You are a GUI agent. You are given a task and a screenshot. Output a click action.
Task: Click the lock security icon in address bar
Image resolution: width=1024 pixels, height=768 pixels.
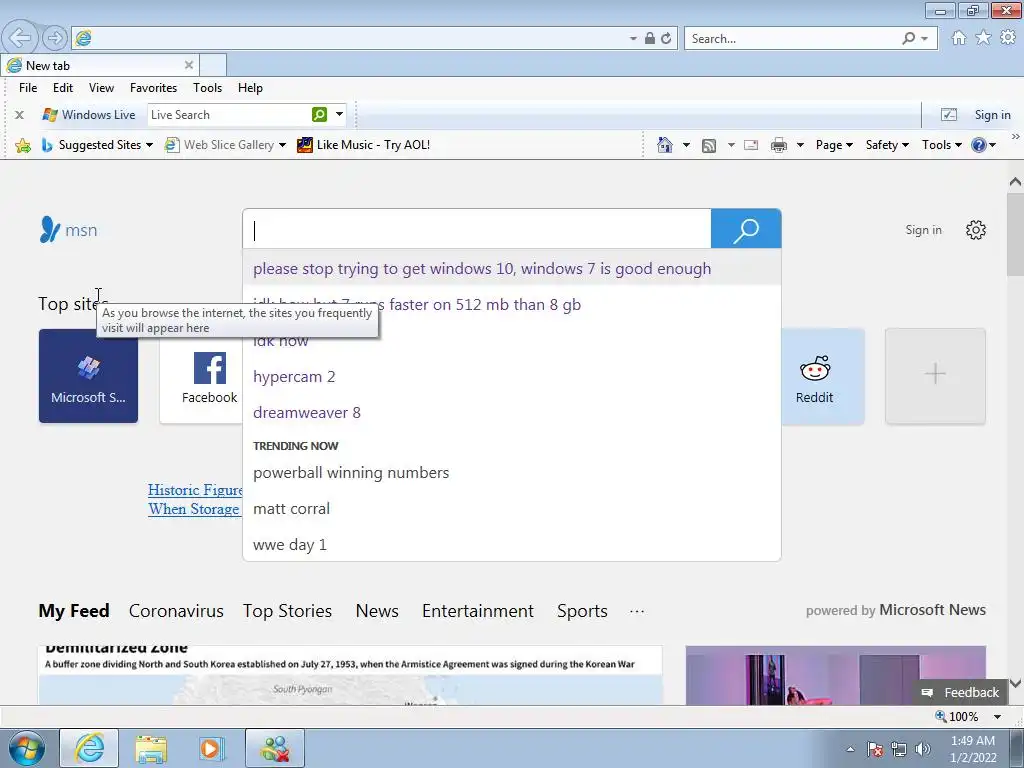coord(650,39)
